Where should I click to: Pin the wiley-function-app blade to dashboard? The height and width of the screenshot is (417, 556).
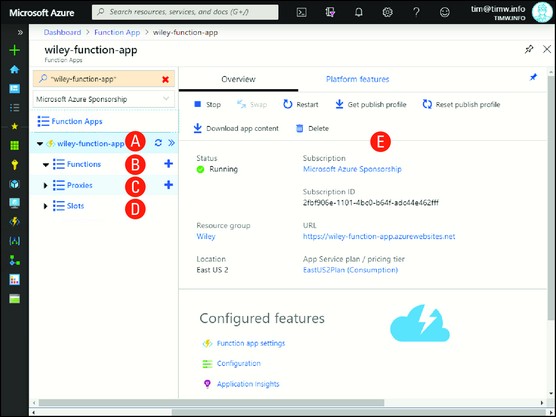[x=529, y=49]
